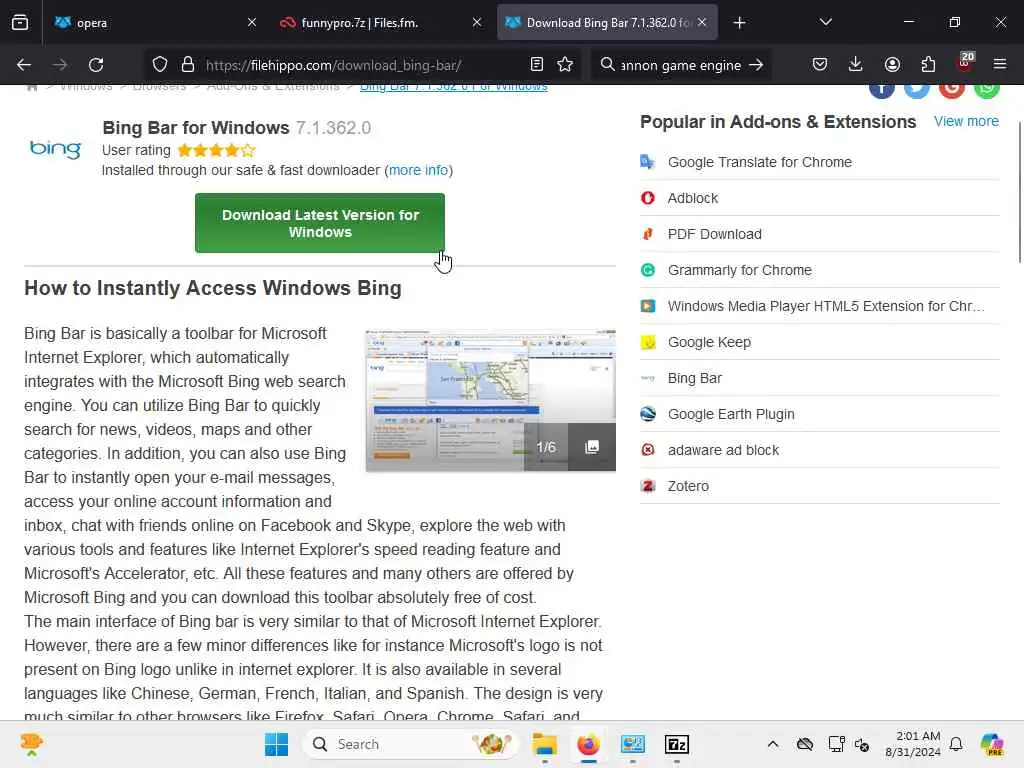This screenshot has width=1024, height=768.
Task: Reload the current page
Action: coord(96,65)
